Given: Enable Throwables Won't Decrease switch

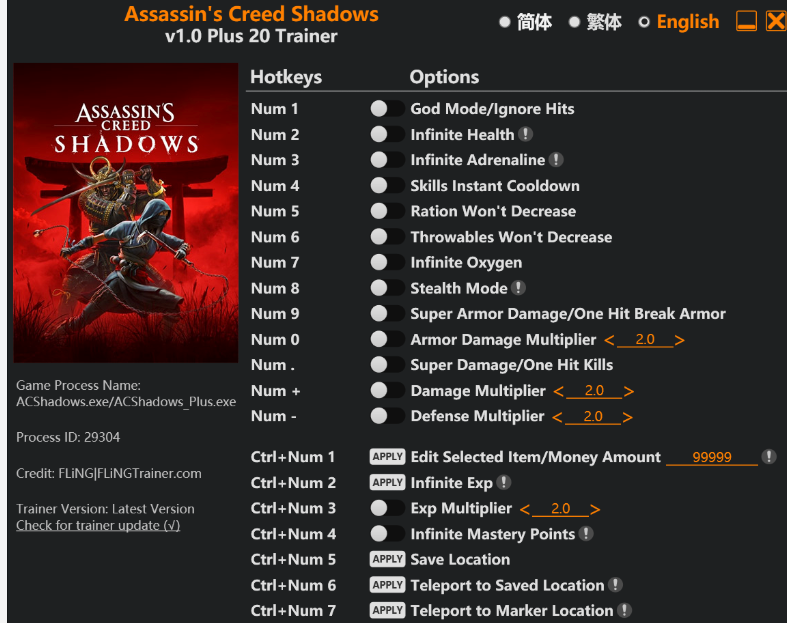Looking at the screenshot, I should (x=387, y=236).
